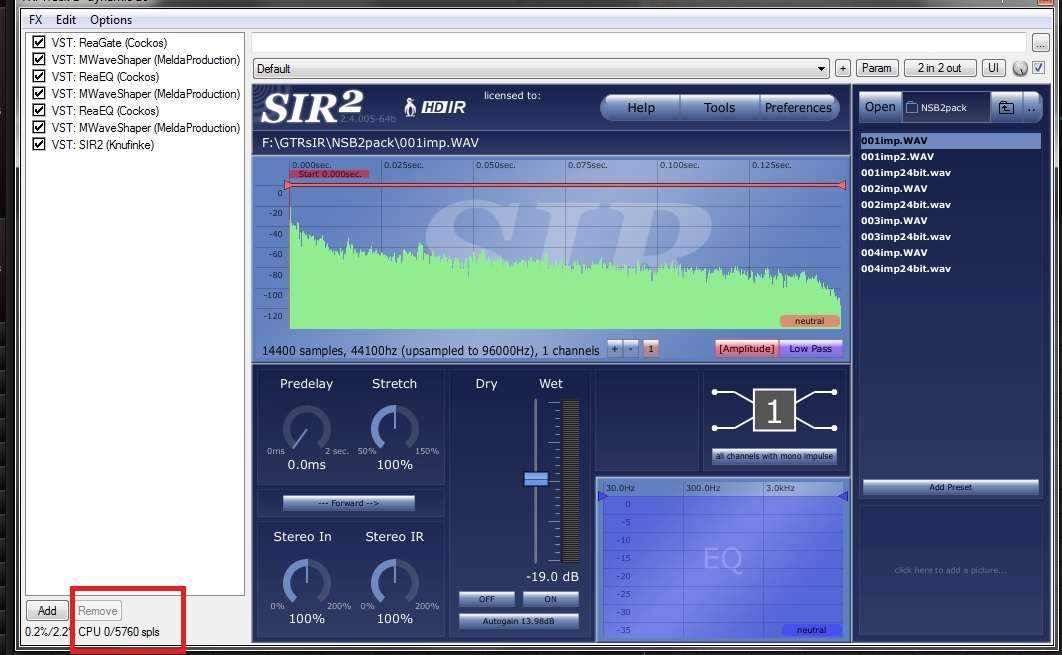Viewport: 1062px width, 655px height.
Task: Open the Default preset dropdown
Action: [541, 68]
